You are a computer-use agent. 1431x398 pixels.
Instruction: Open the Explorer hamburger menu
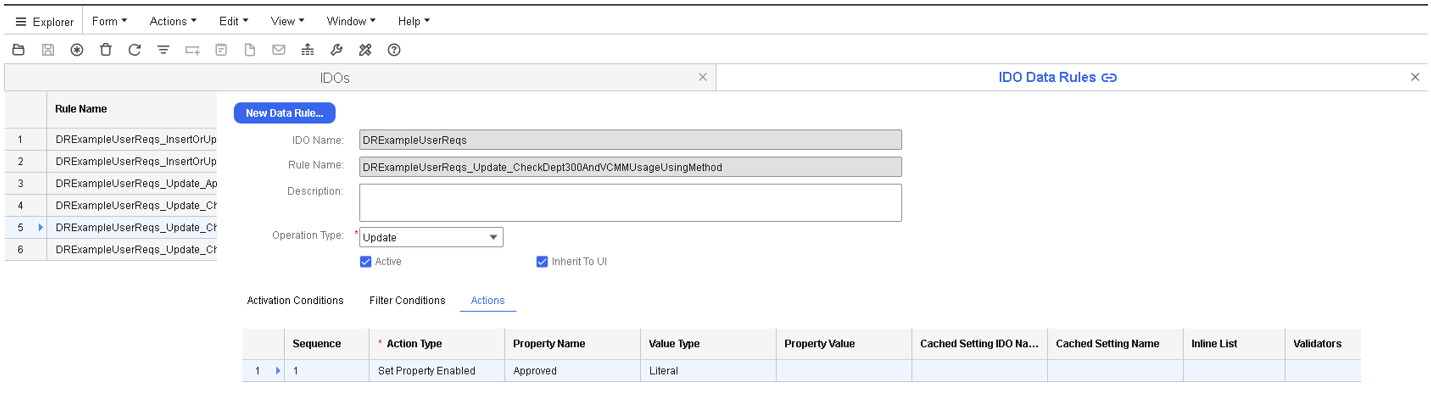(44, 21)
